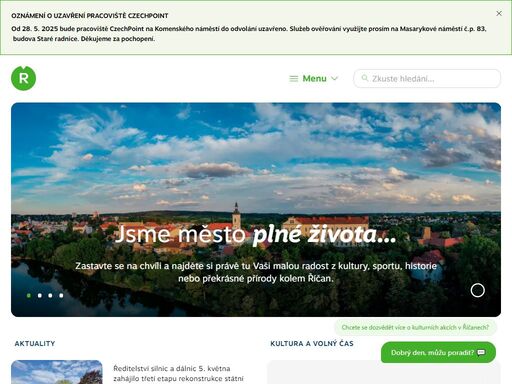Viewport: 512px width, 384px height.
Task: Focus the Zkuste hledání search field
Action: tap(427, 79)
